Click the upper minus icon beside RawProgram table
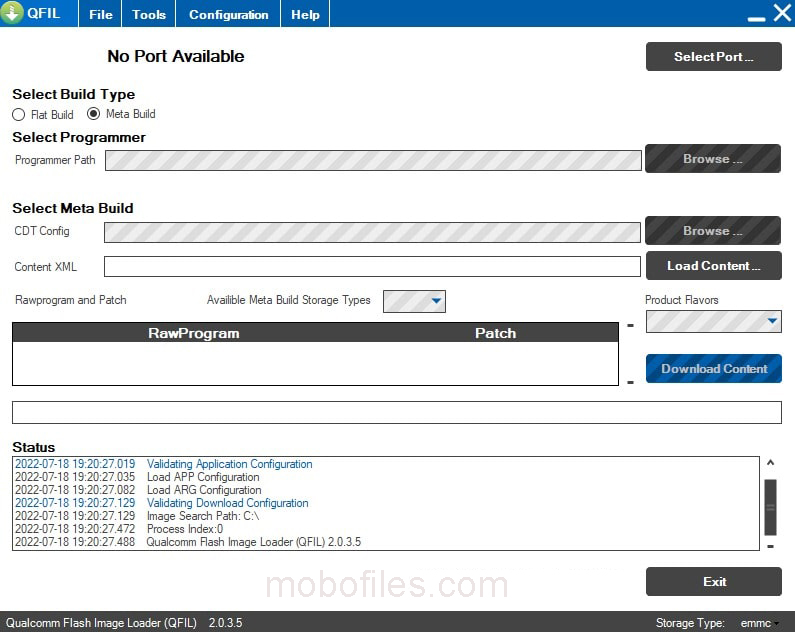 pos(630,325)
